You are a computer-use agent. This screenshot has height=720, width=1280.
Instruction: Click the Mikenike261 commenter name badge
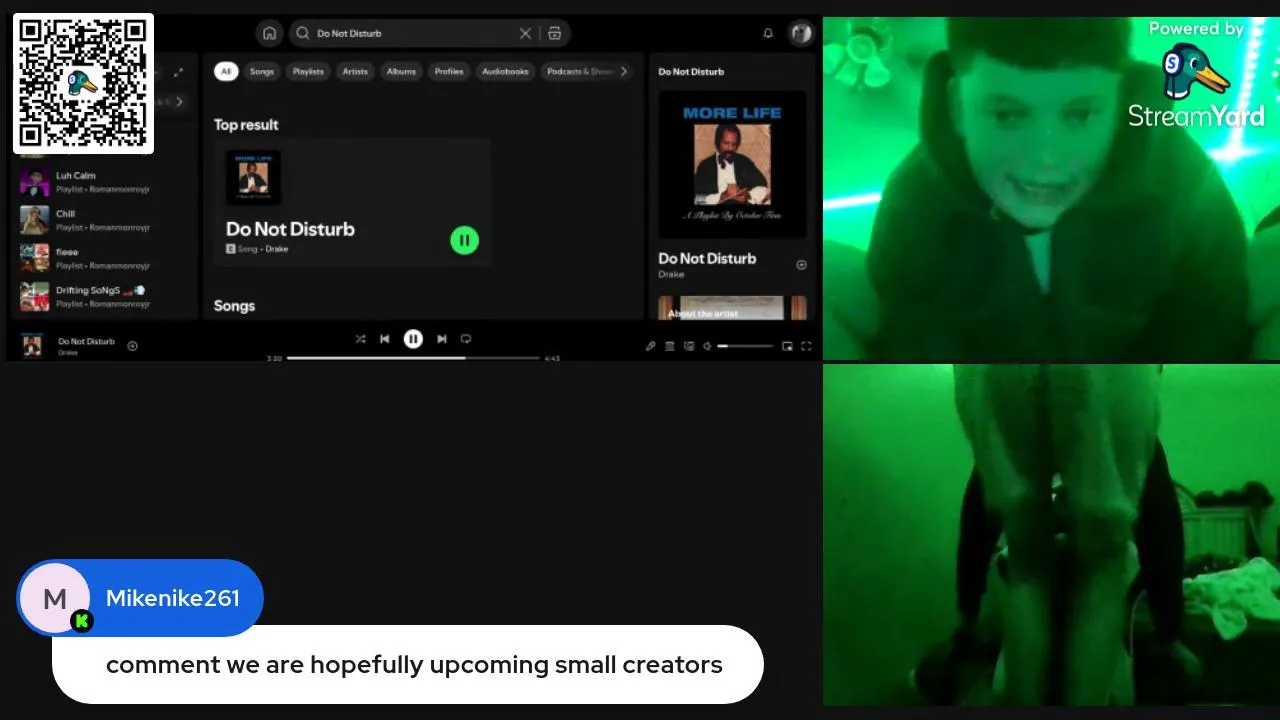(x=140, y=598)
